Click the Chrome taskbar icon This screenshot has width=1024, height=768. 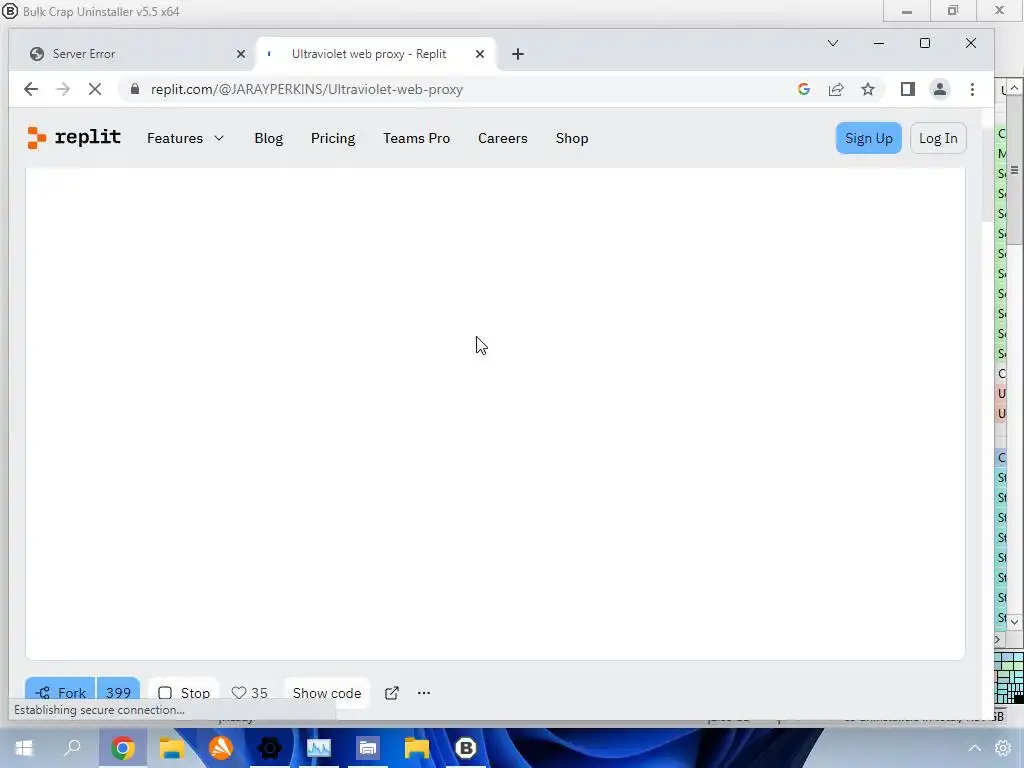pos(123,748)
